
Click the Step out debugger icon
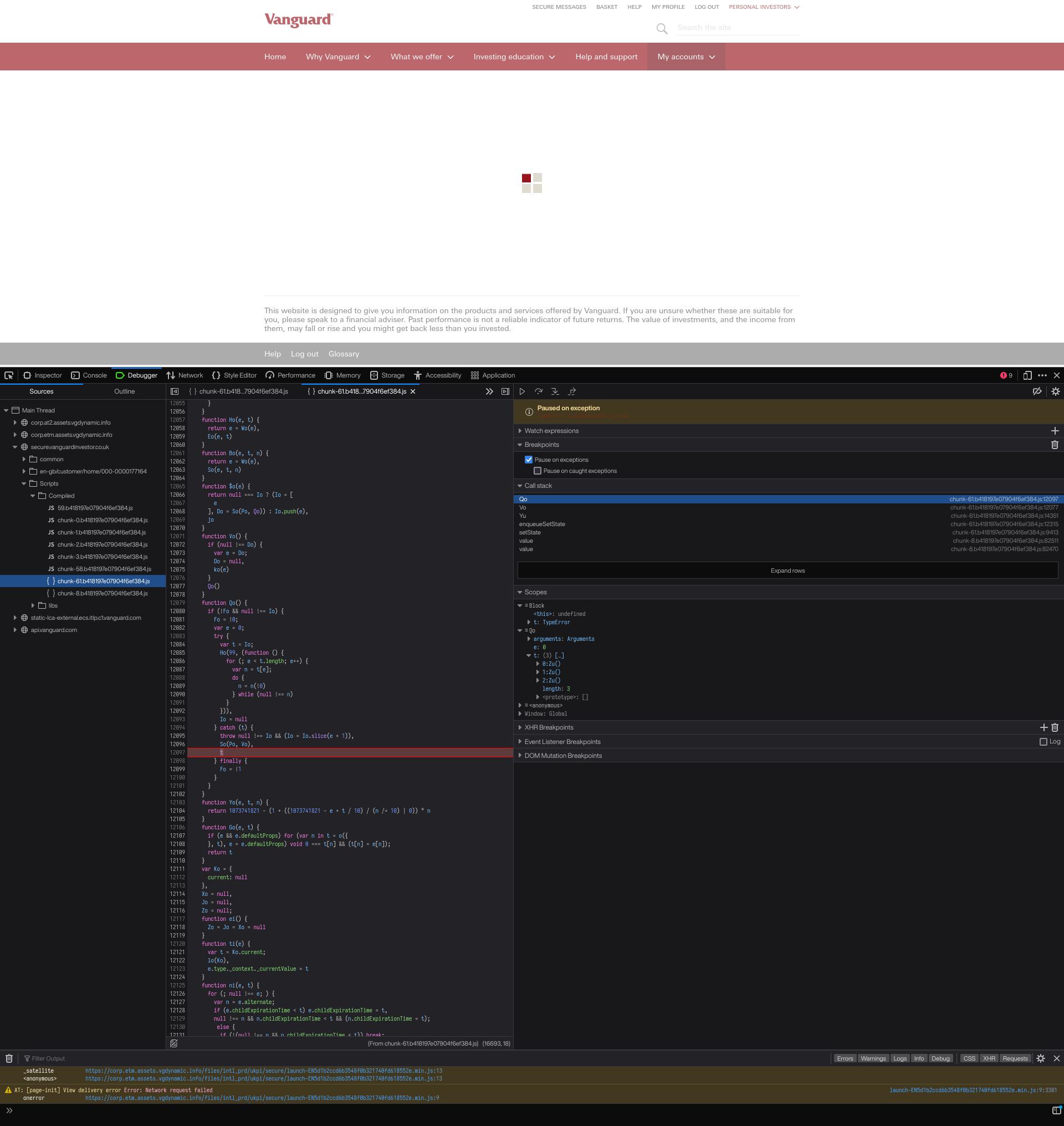(x=572, y=391)
